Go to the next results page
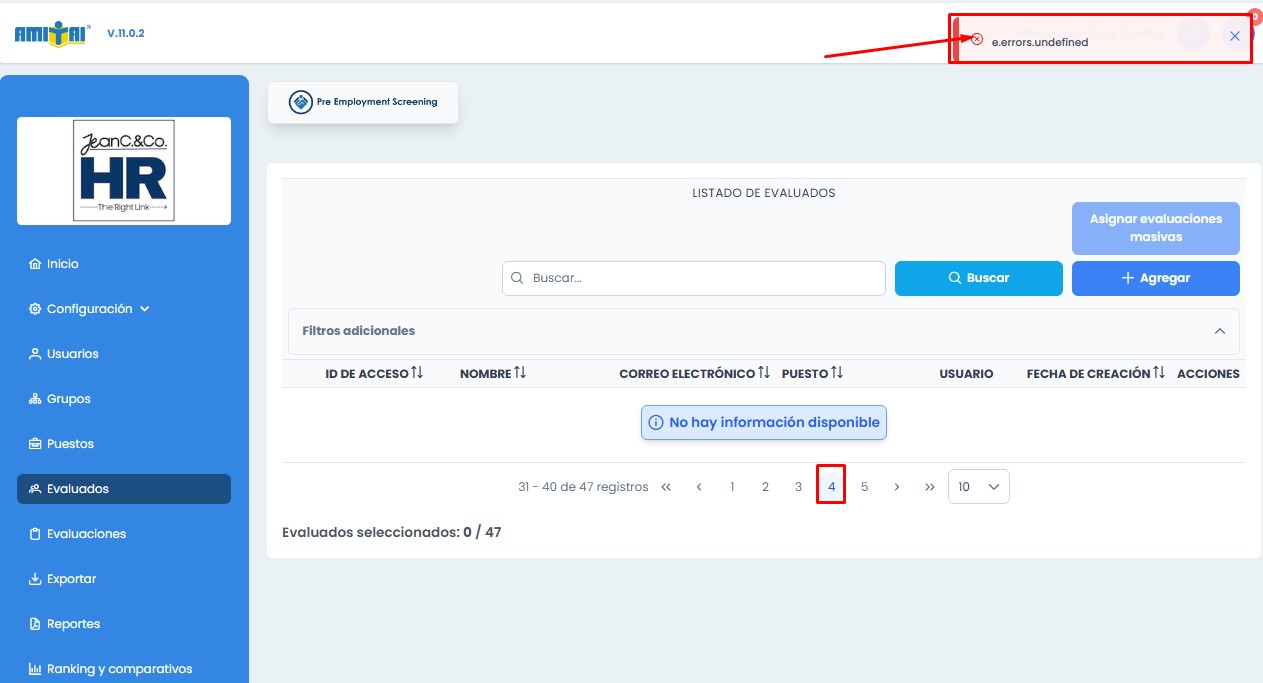This screenshot has width=1263, height=683. click(x=897, y=487)
